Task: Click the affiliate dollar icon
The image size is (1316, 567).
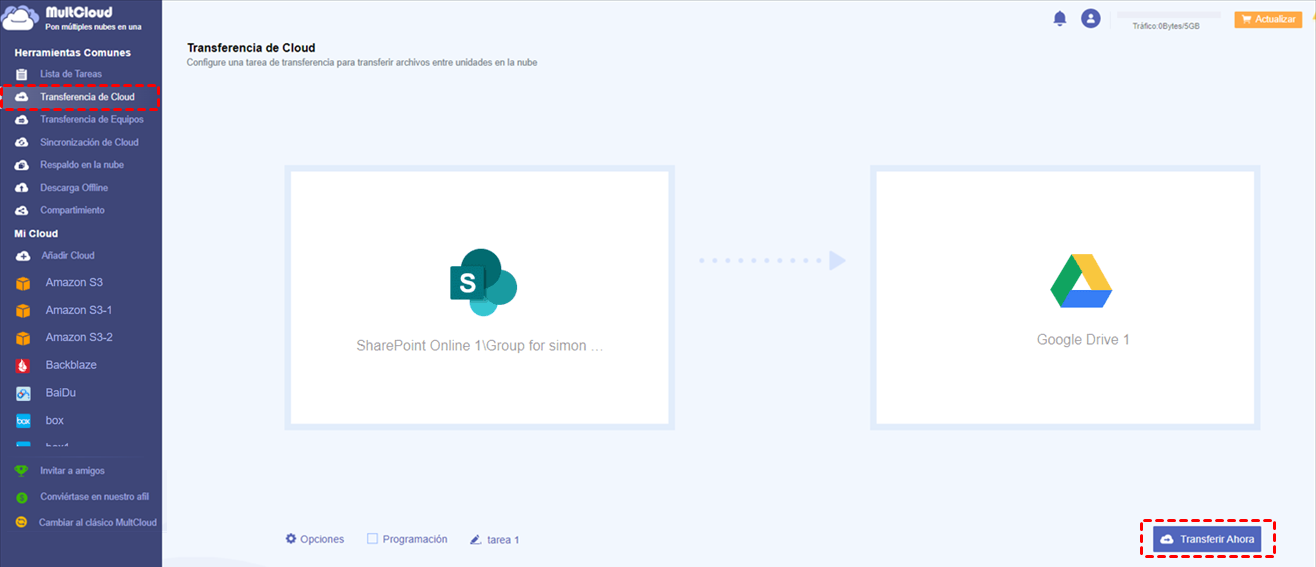Action: coord(21,497)
